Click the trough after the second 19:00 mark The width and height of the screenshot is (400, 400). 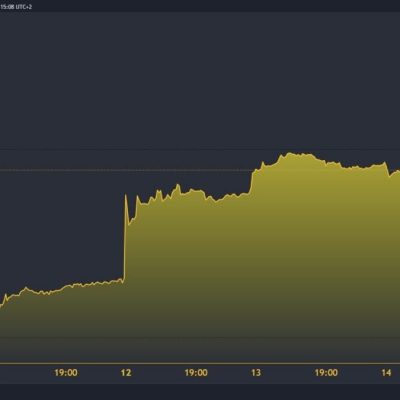(x=216, y=201)
